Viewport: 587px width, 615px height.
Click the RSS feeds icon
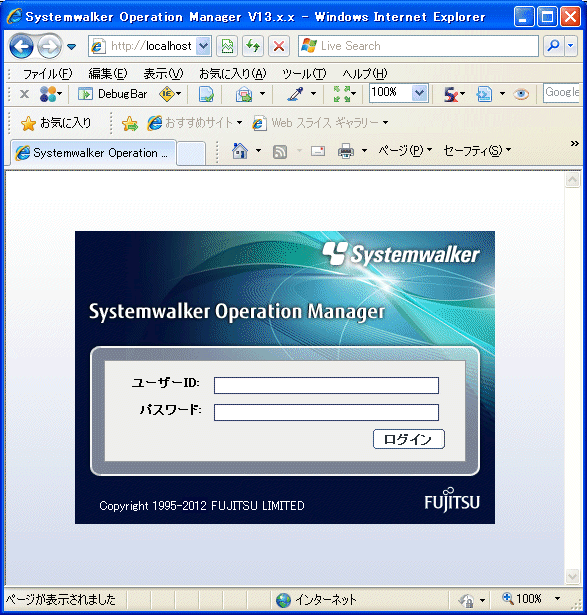[280, 151]
